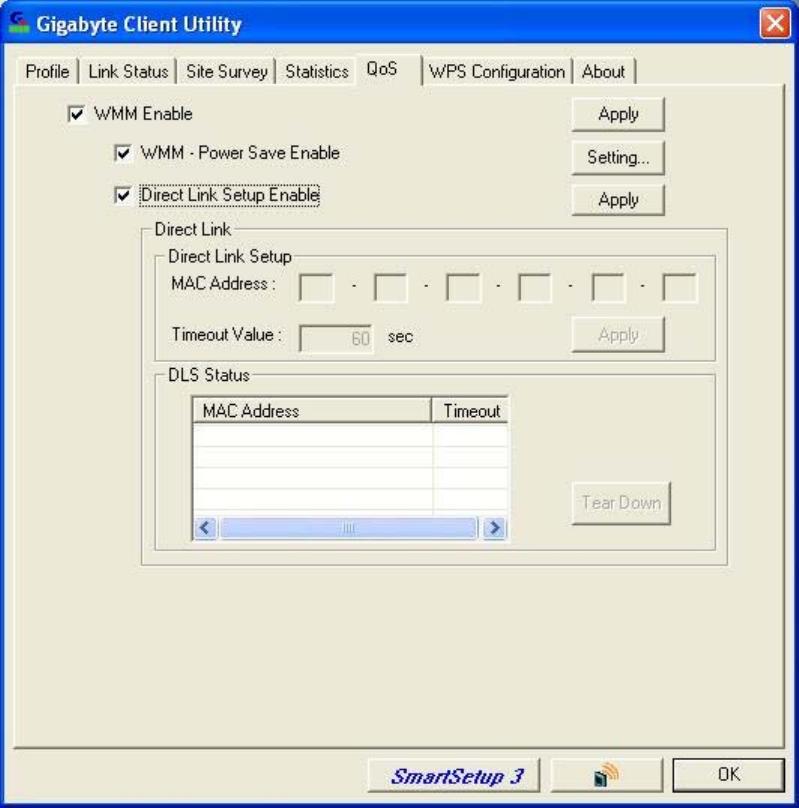
Task: Click the DLS Status scroll left arrow
Action: click(x=206, y=528)
